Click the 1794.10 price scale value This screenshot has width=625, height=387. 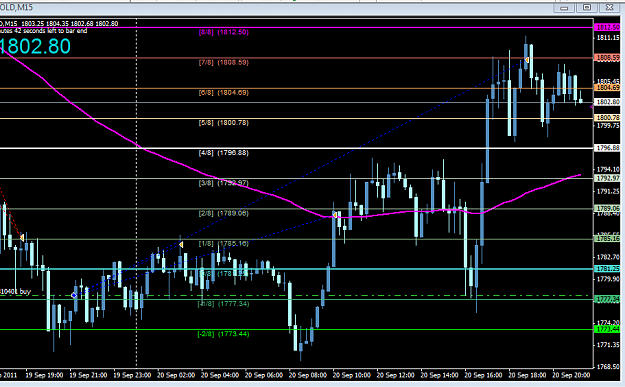point(608,169)
